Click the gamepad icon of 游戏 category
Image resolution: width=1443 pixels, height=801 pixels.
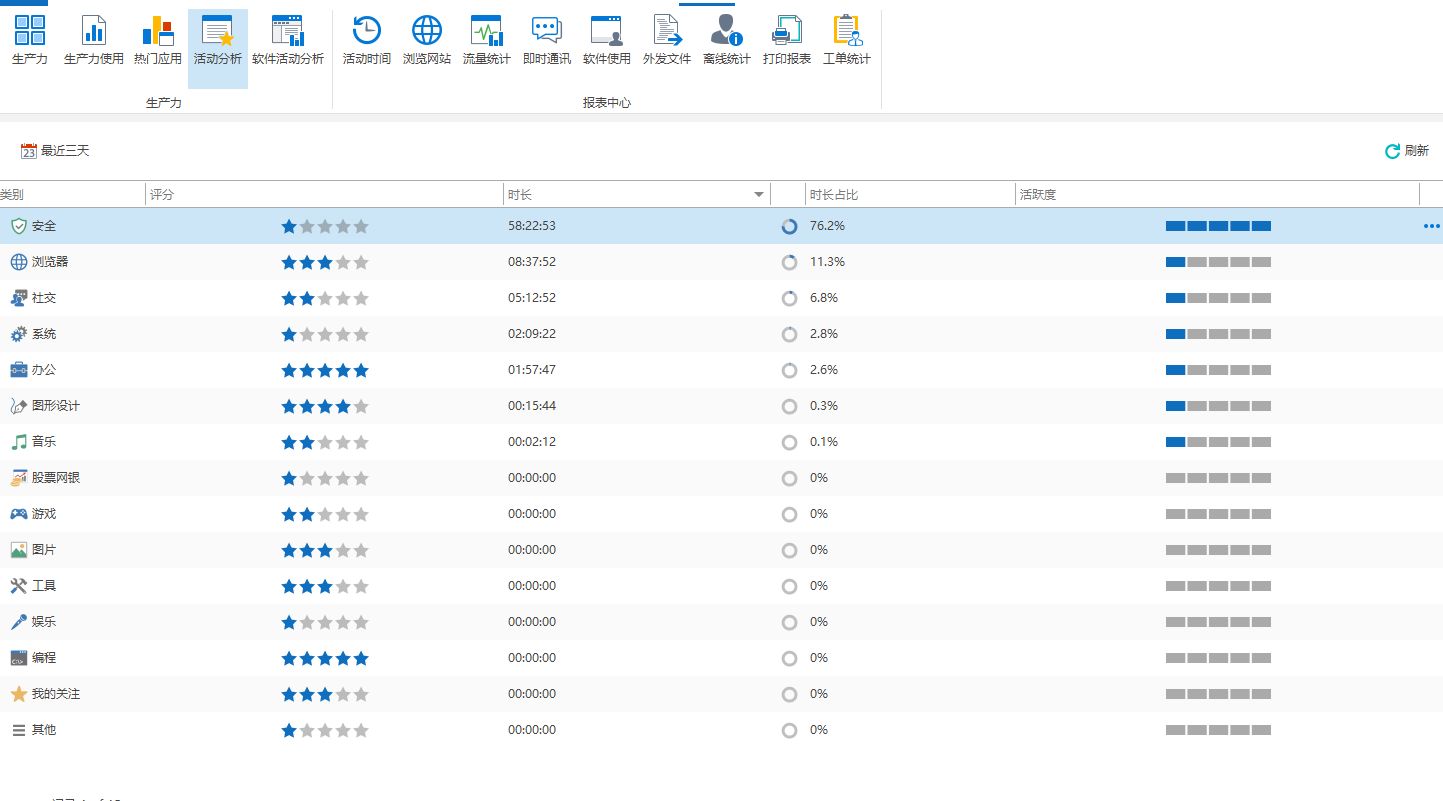(x=19, y=514)
